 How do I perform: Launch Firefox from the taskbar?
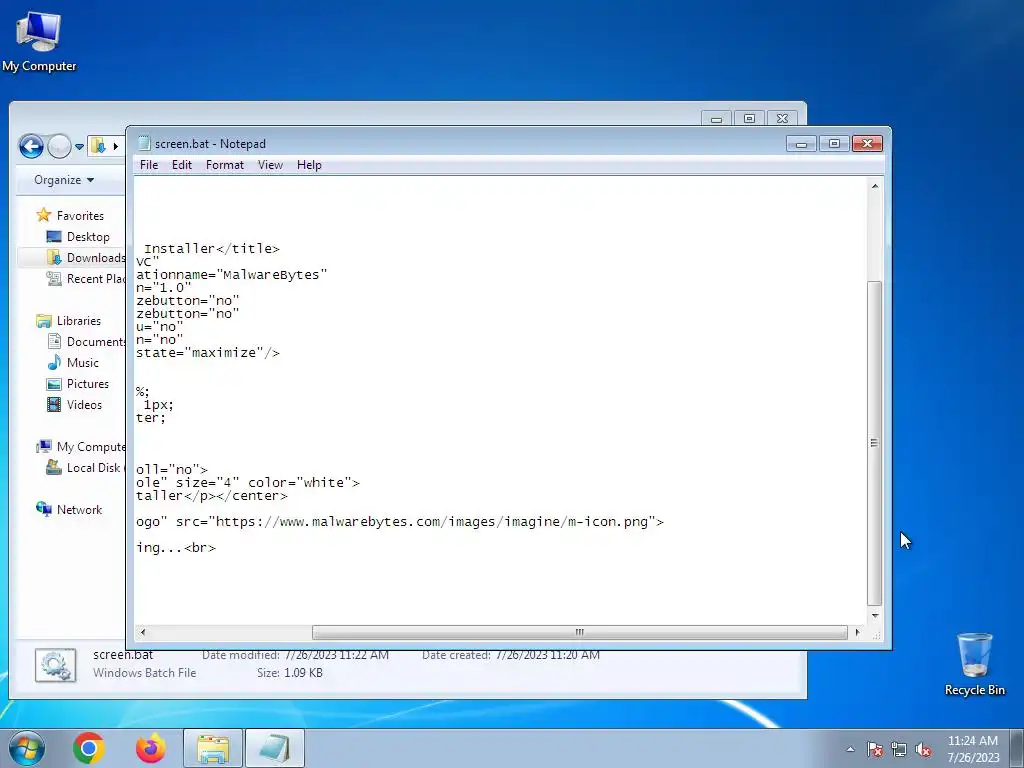coord(150,748)
